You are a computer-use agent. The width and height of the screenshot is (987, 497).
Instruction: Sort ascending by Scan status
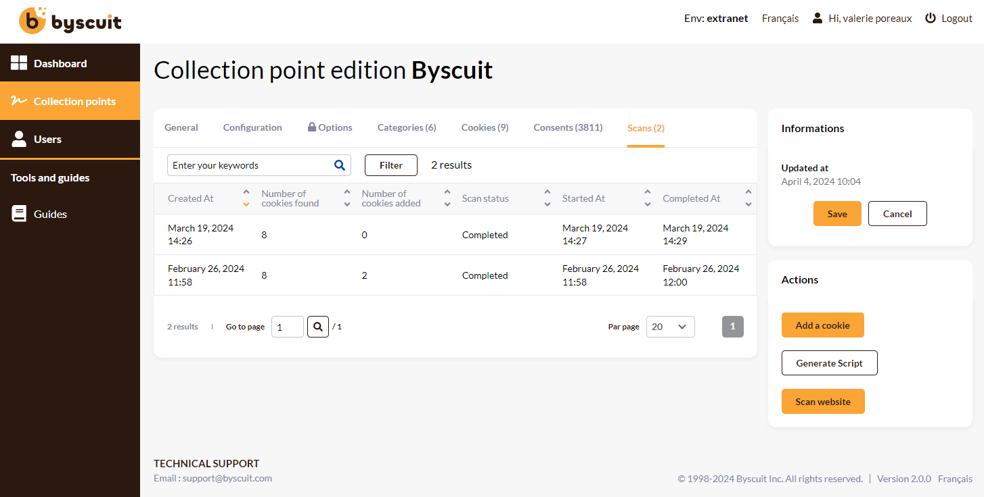[547, 193]
